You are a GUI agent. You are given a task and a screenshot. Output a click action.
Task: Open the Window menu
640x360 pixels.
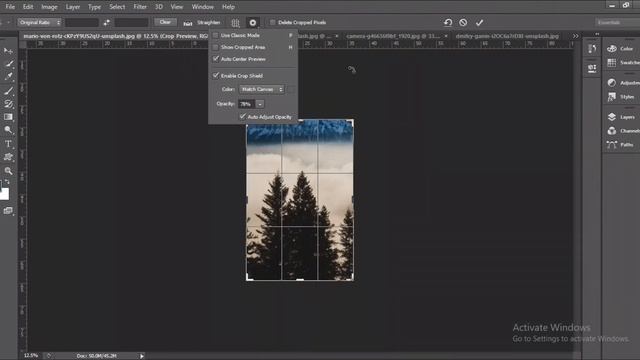202,7
